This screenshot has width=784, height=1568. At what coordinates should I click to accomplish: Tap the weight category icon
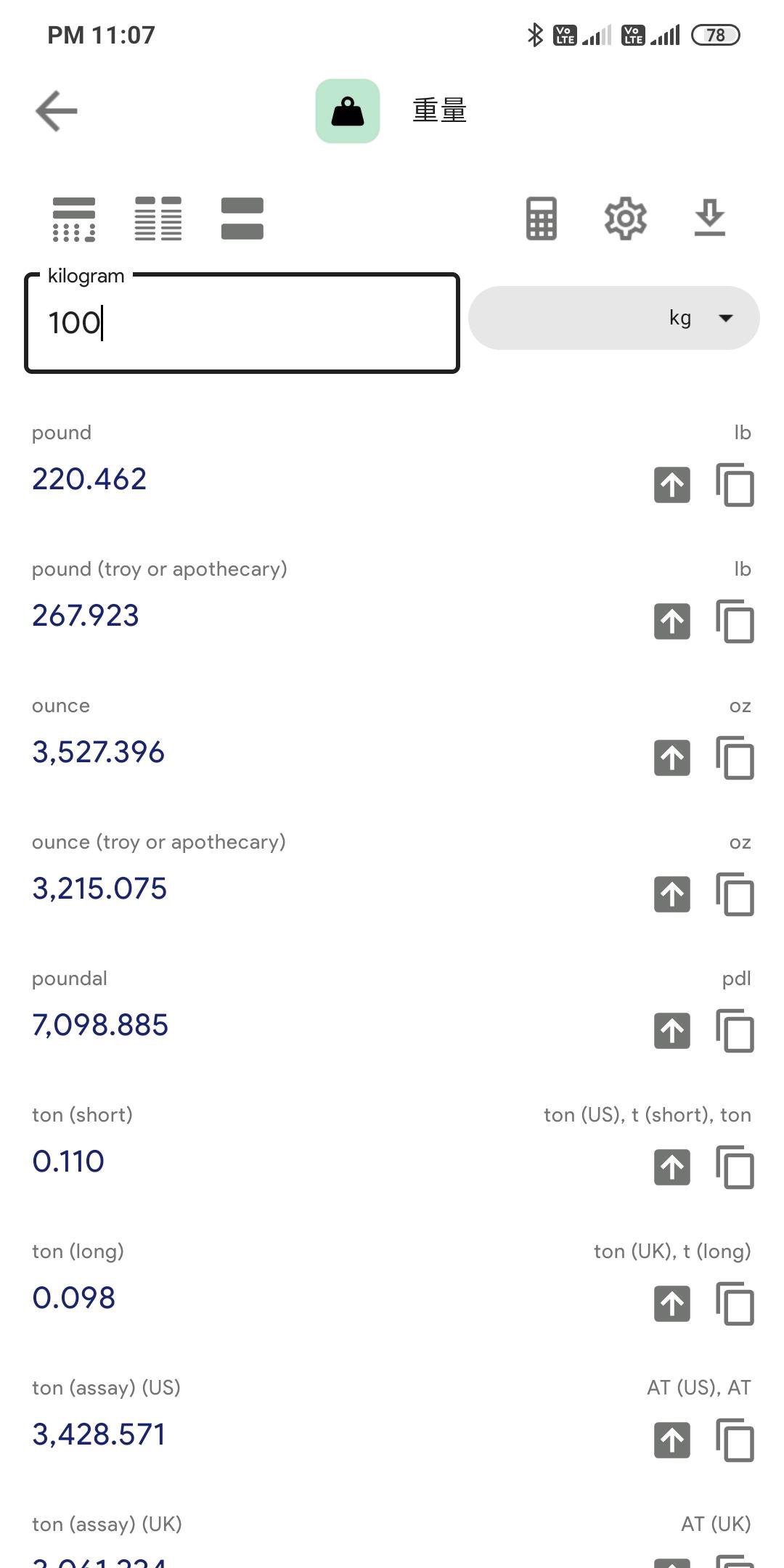[x=347, y=111]
